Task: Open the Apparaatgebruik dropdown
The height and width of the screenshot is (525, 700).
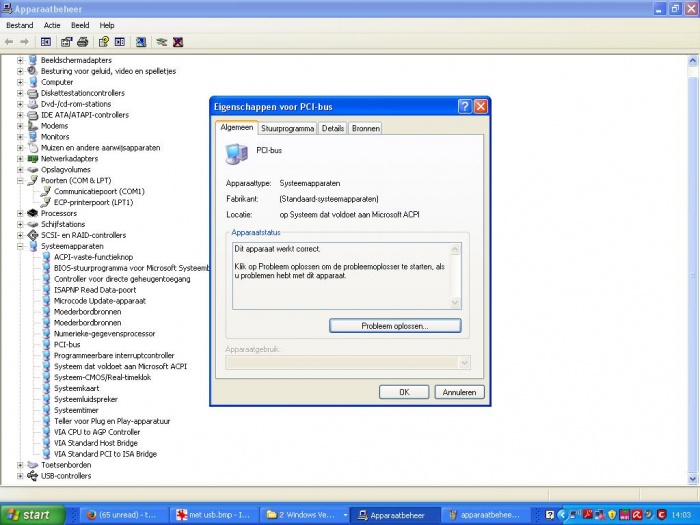Action: tap(464, 362)
